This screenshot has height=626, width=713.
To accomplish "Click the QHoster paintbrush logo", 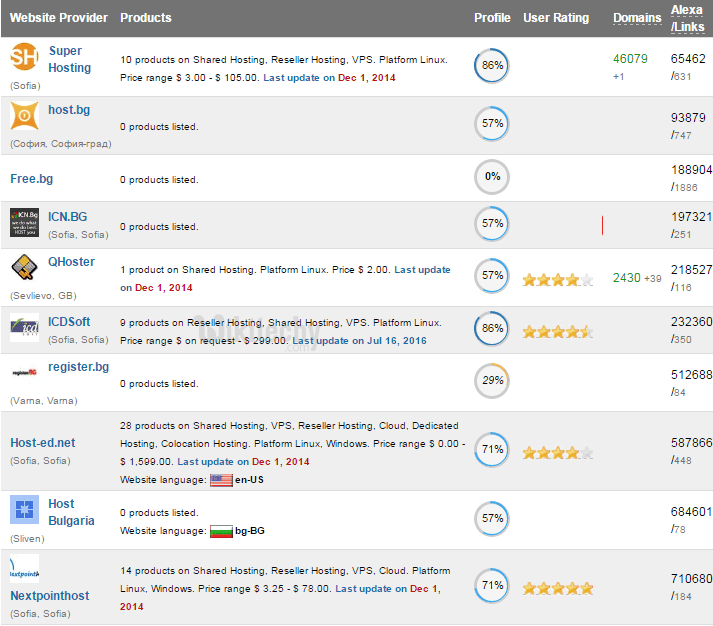I will [24, 267].
